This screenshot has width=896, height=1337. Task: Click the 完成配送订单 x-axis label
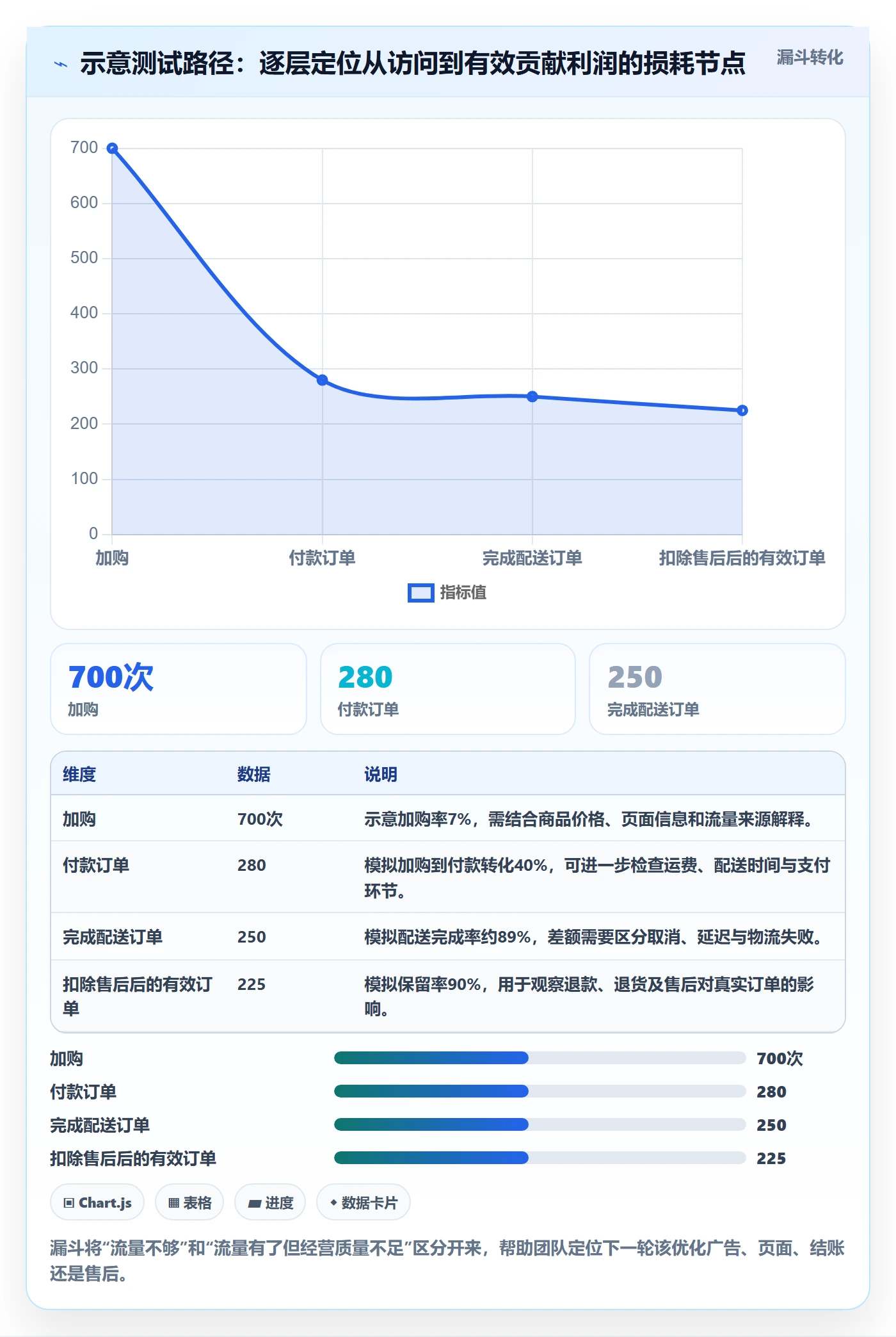pos(532,558)
